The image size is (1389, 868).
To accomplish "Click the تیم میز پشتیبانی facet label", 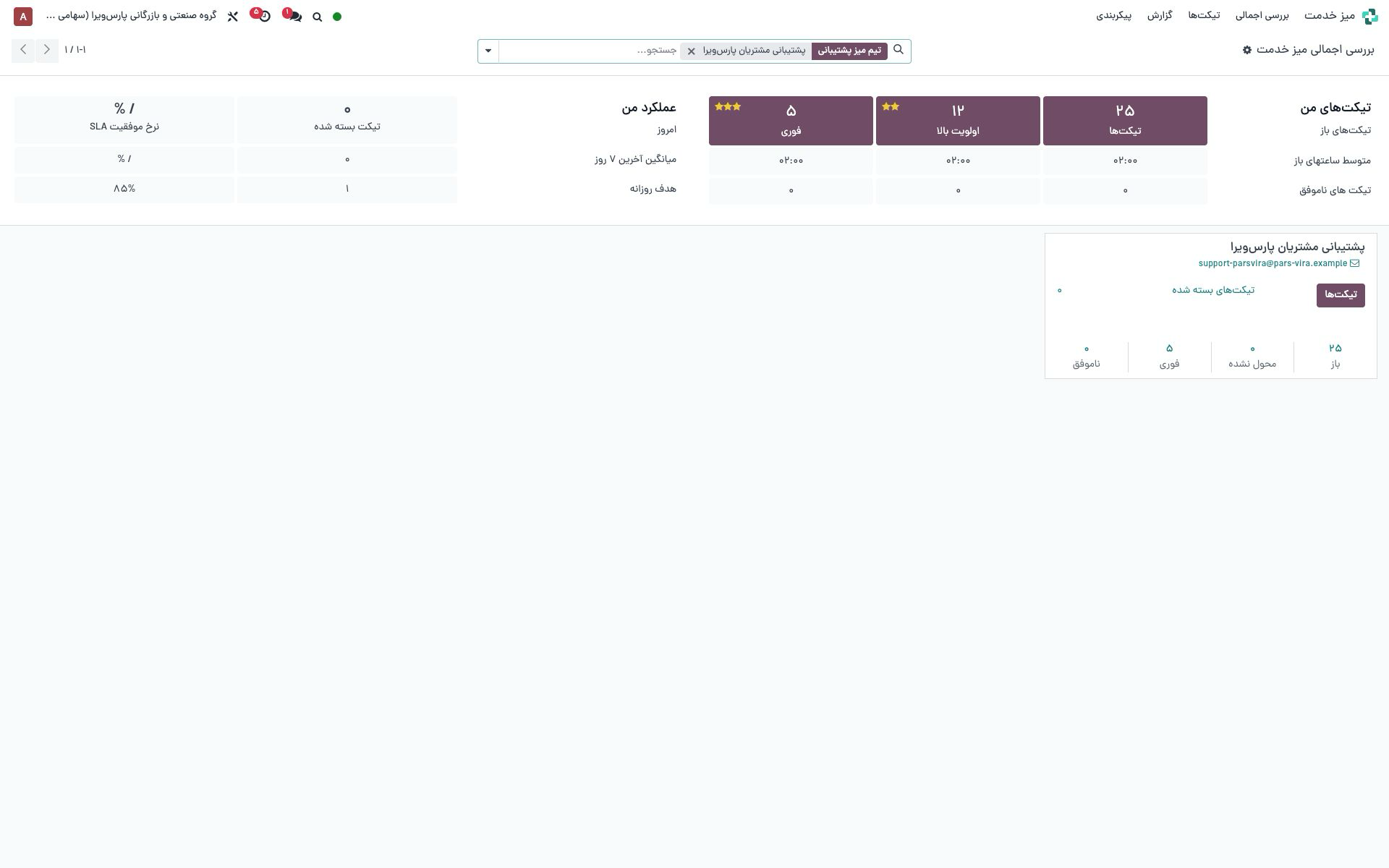I will (x=849, y=51).
